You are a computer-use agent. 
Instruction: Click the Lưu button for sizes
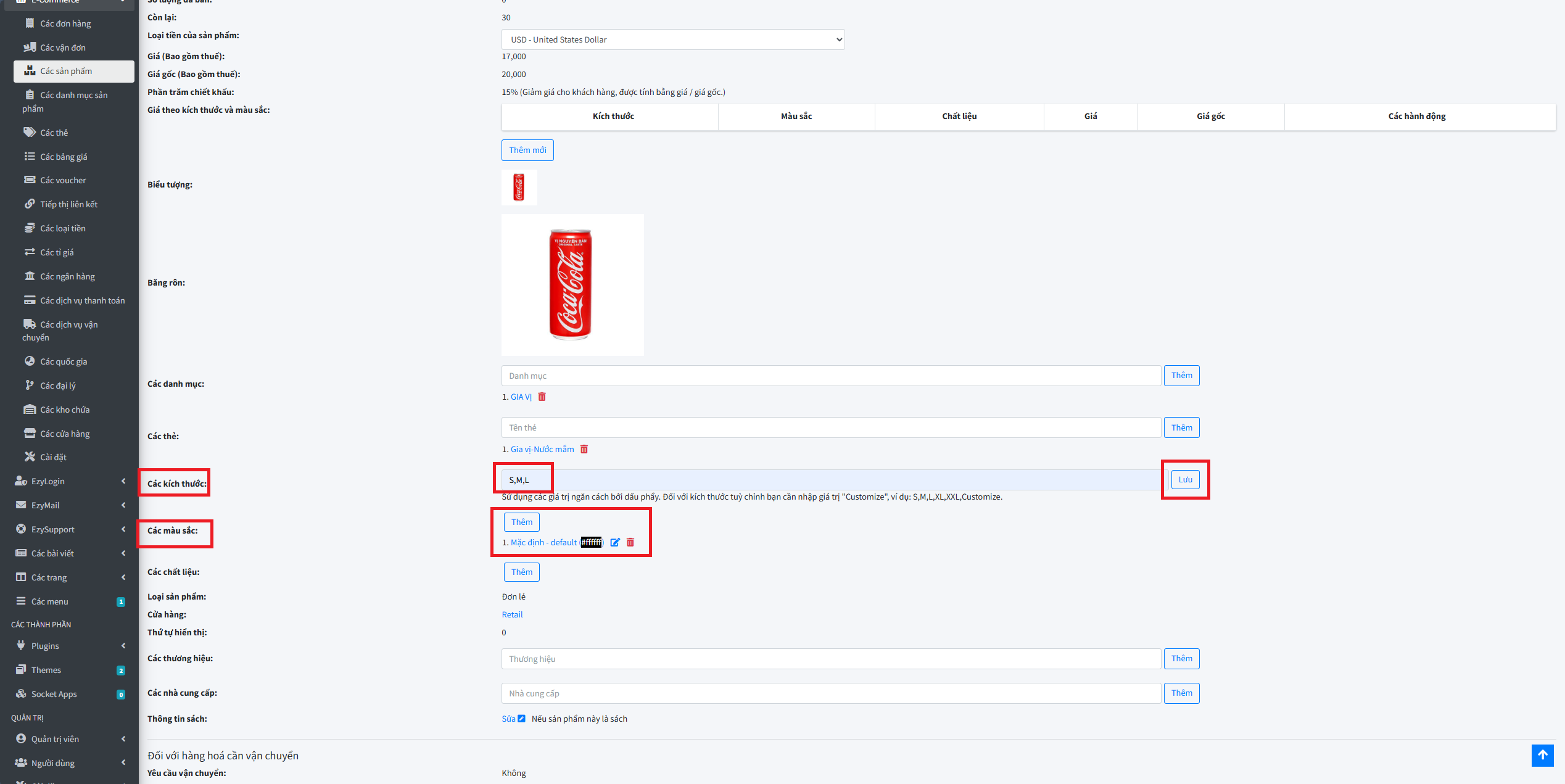click(1185, 479)
